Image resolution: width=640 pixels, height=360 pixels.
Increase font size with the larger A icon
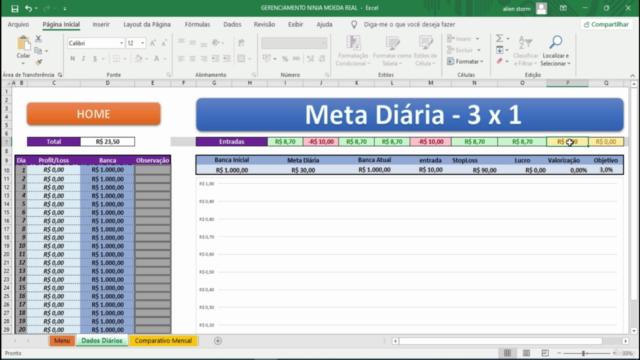coord(153,43)
